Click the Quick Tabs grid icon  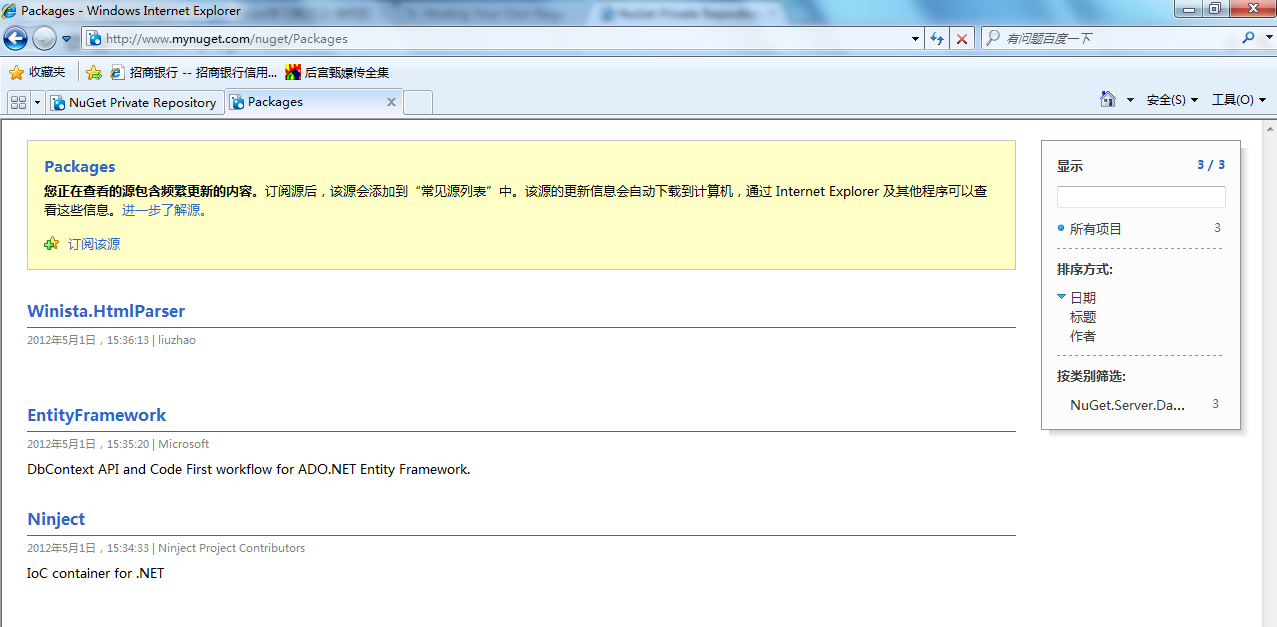18,102
